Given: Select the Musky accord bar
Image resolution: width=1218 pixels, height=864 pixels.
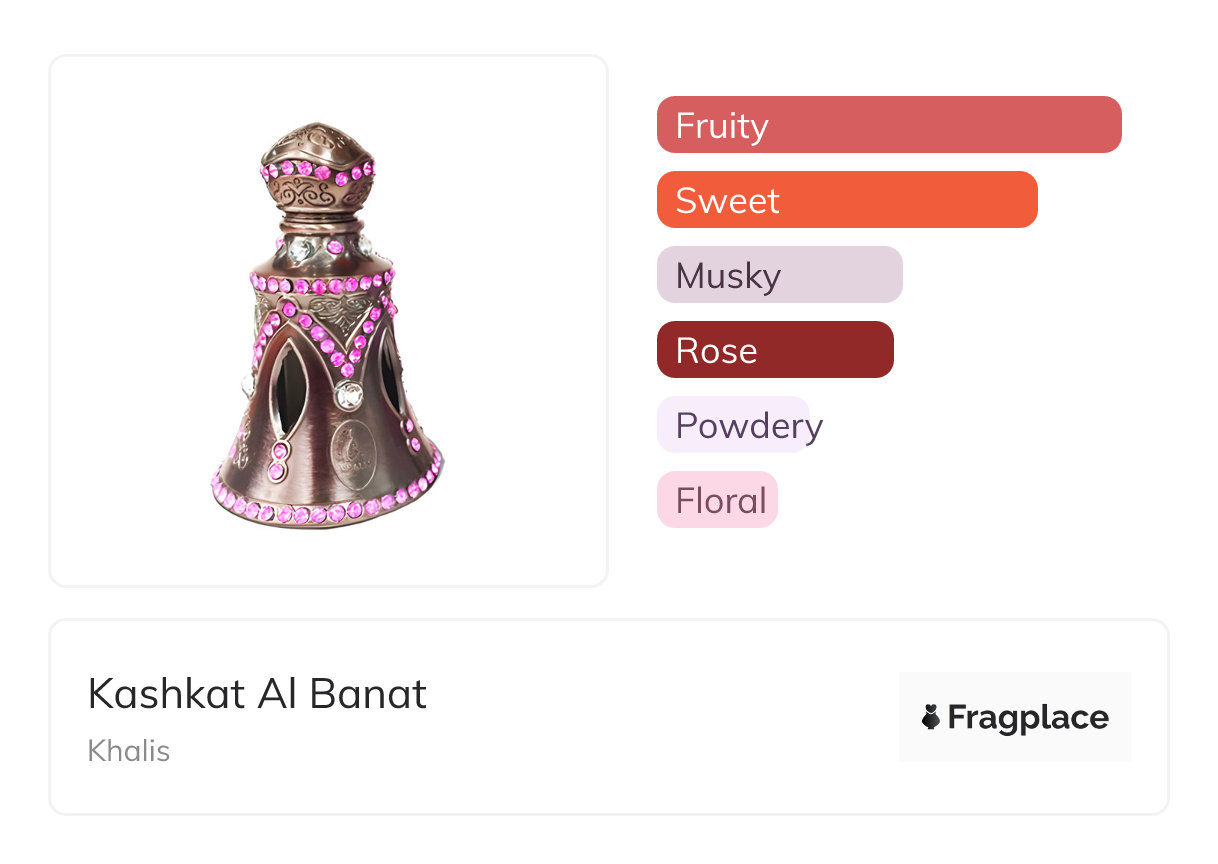Looking at the screenshot, I should [x=779, y=275].
